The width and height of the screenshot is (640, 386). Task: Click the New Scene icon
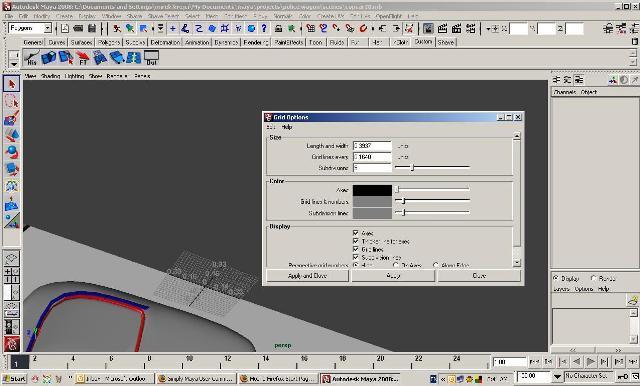(65, 28)
